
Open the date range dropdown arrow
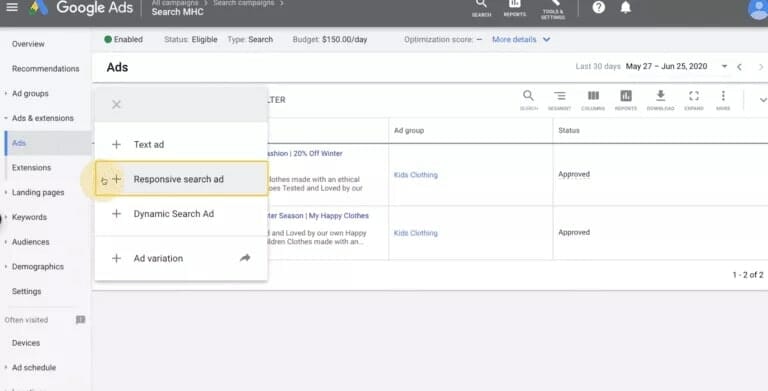pos(724,66)
